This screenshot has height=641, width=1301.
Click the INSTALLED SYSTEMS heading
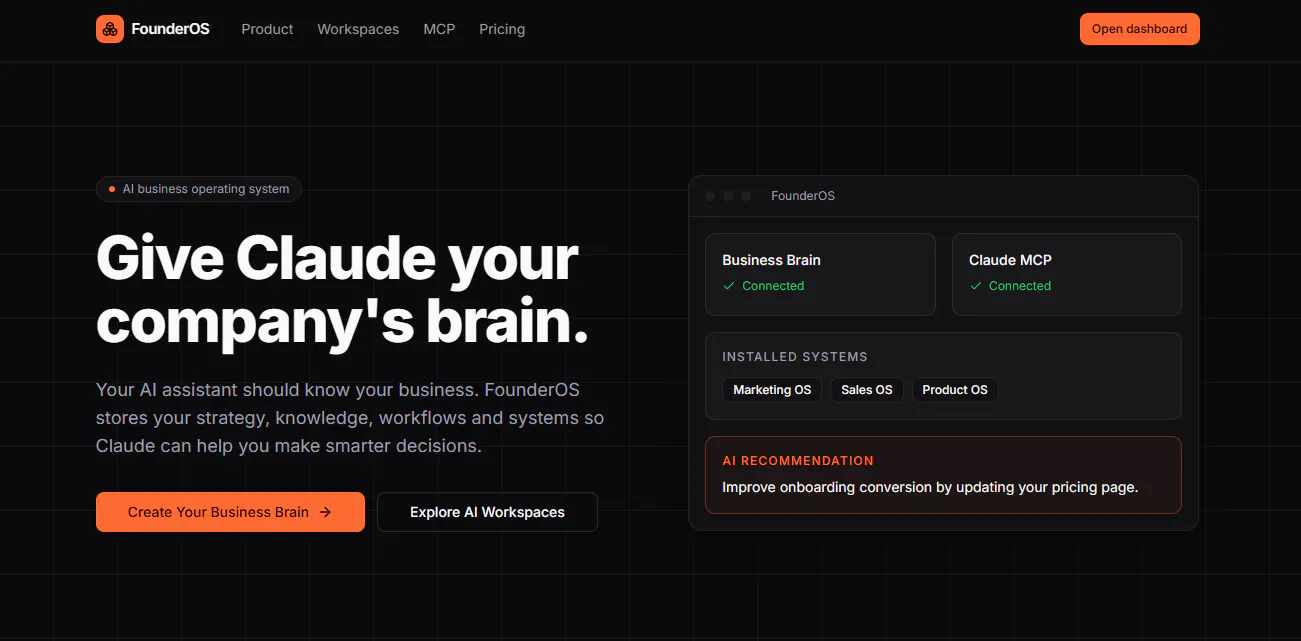[x=795, y=357]
